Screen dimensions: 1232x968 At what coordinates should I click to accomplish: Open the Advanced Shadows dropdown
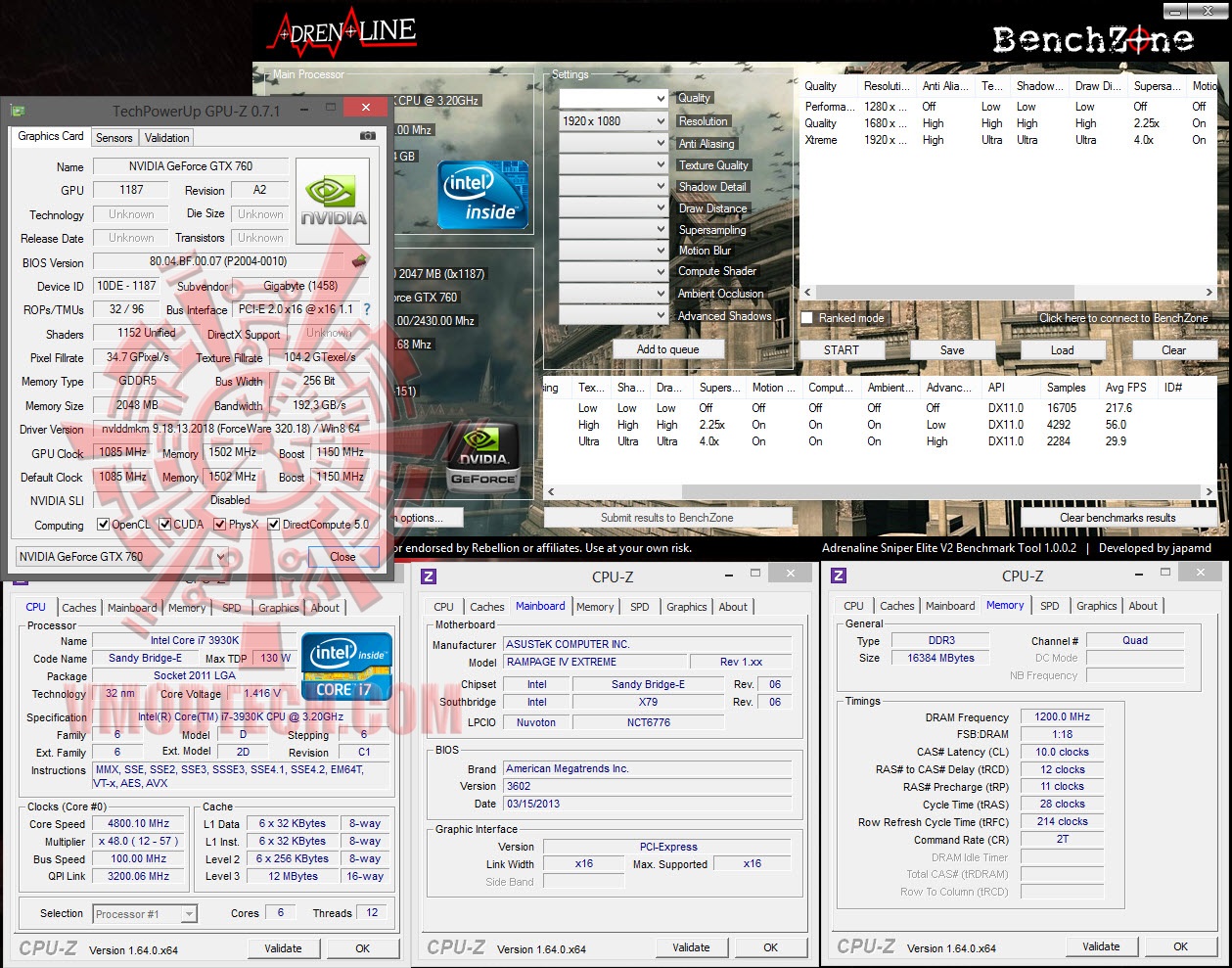[x=614, y=315]
